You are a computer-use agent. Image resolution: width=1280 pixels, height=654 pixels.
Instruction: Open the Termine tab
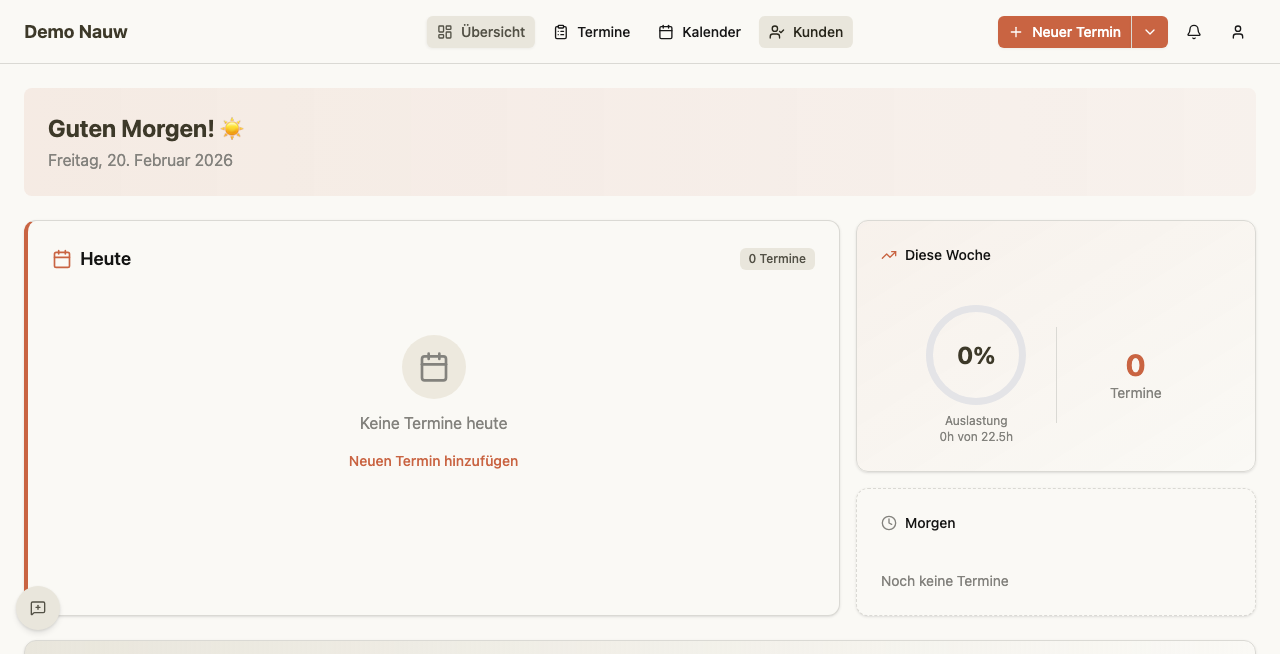click(x=592, y=32)
